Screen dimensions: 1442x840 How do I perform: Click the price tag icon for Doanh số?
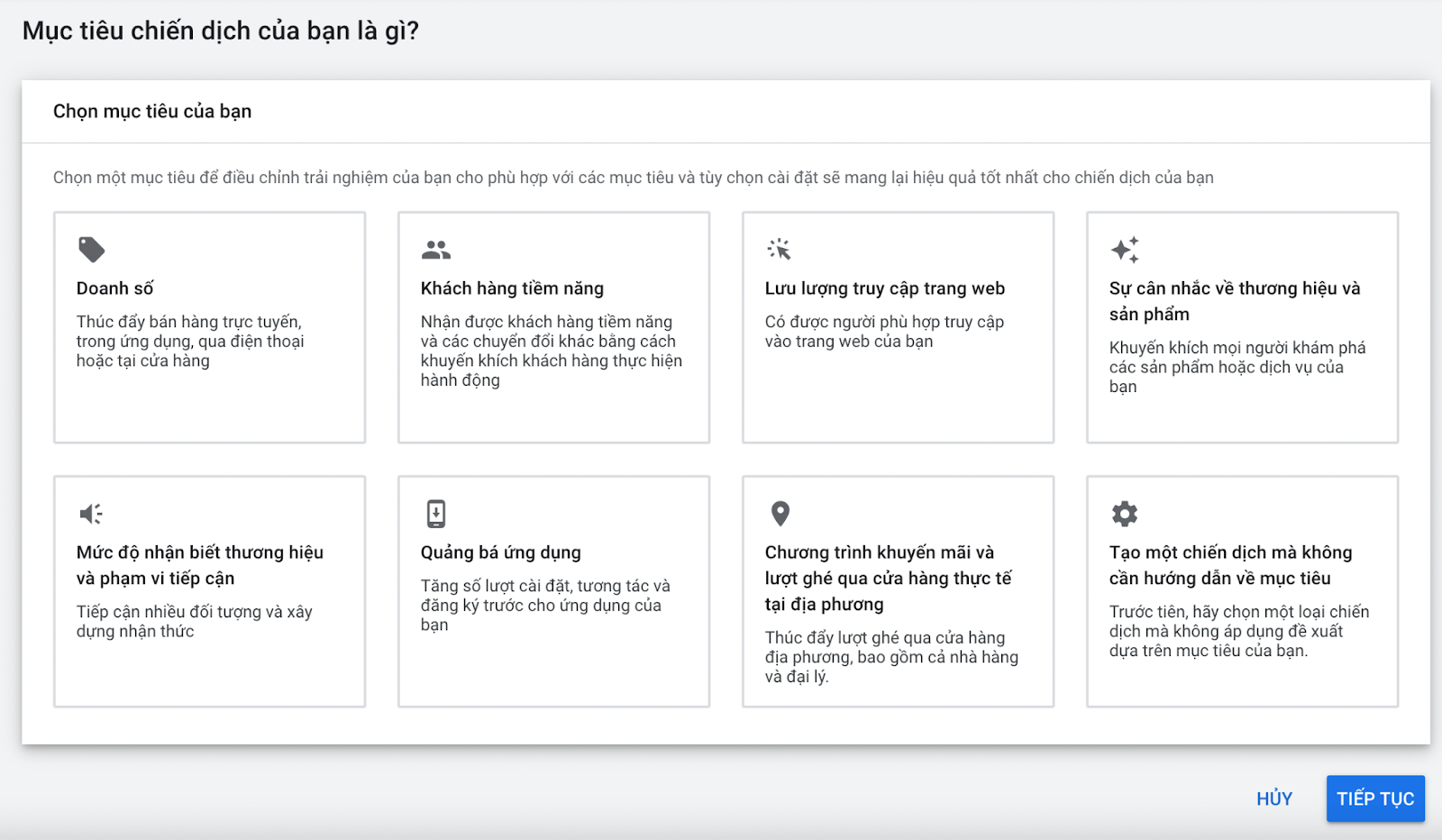pyautogui.click(x=91, y=250)
